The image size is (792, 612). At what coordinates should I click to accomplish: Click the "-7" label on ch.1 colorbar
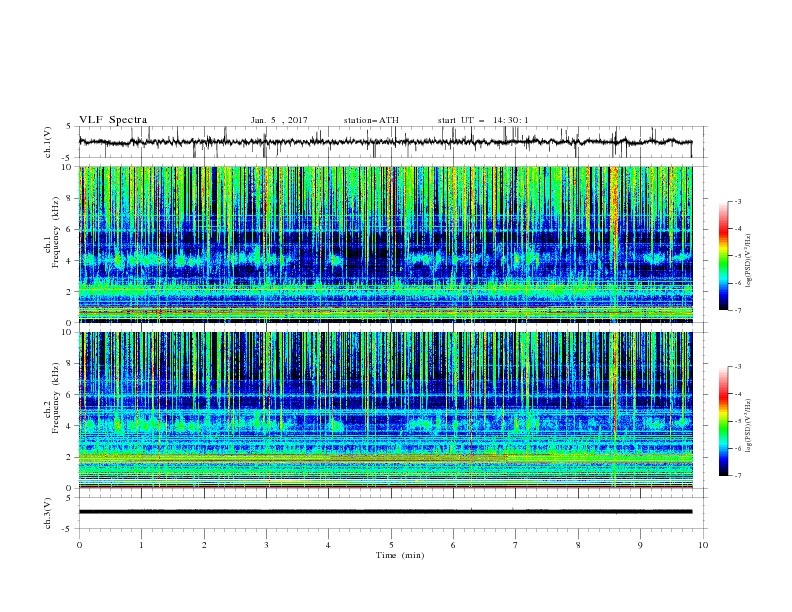[738, 310]
